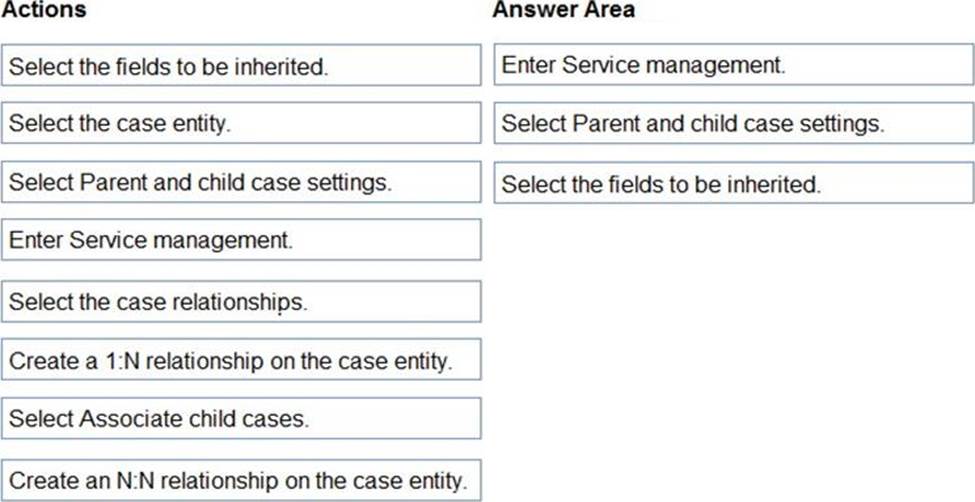Click 'Select the fields to be inherited' in Actions list
The height and width of the screenshot is (502, 975).
pyautogui.click(x=241, y=67)
